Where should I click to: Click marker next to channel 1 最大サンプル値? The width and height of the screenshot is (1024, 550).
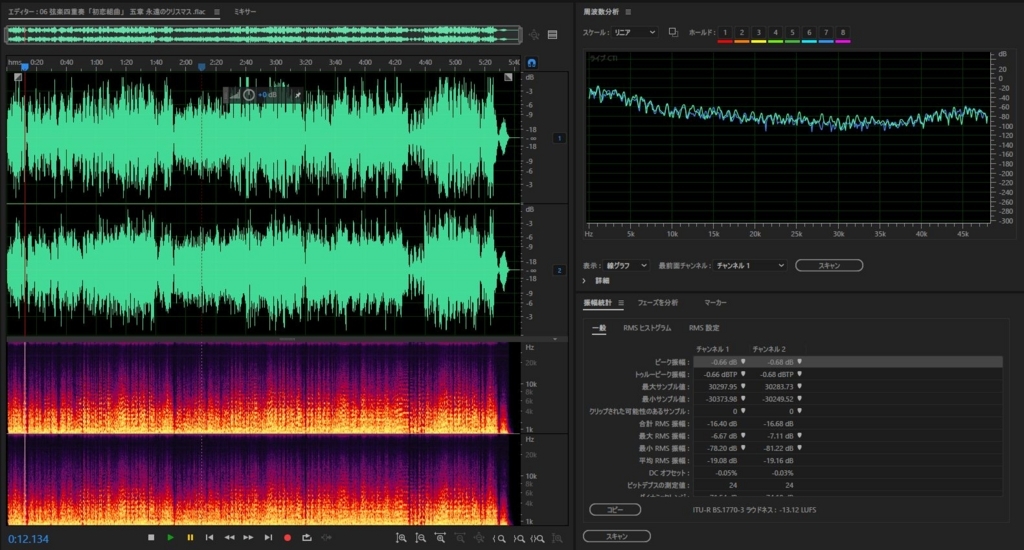point(743,387)
